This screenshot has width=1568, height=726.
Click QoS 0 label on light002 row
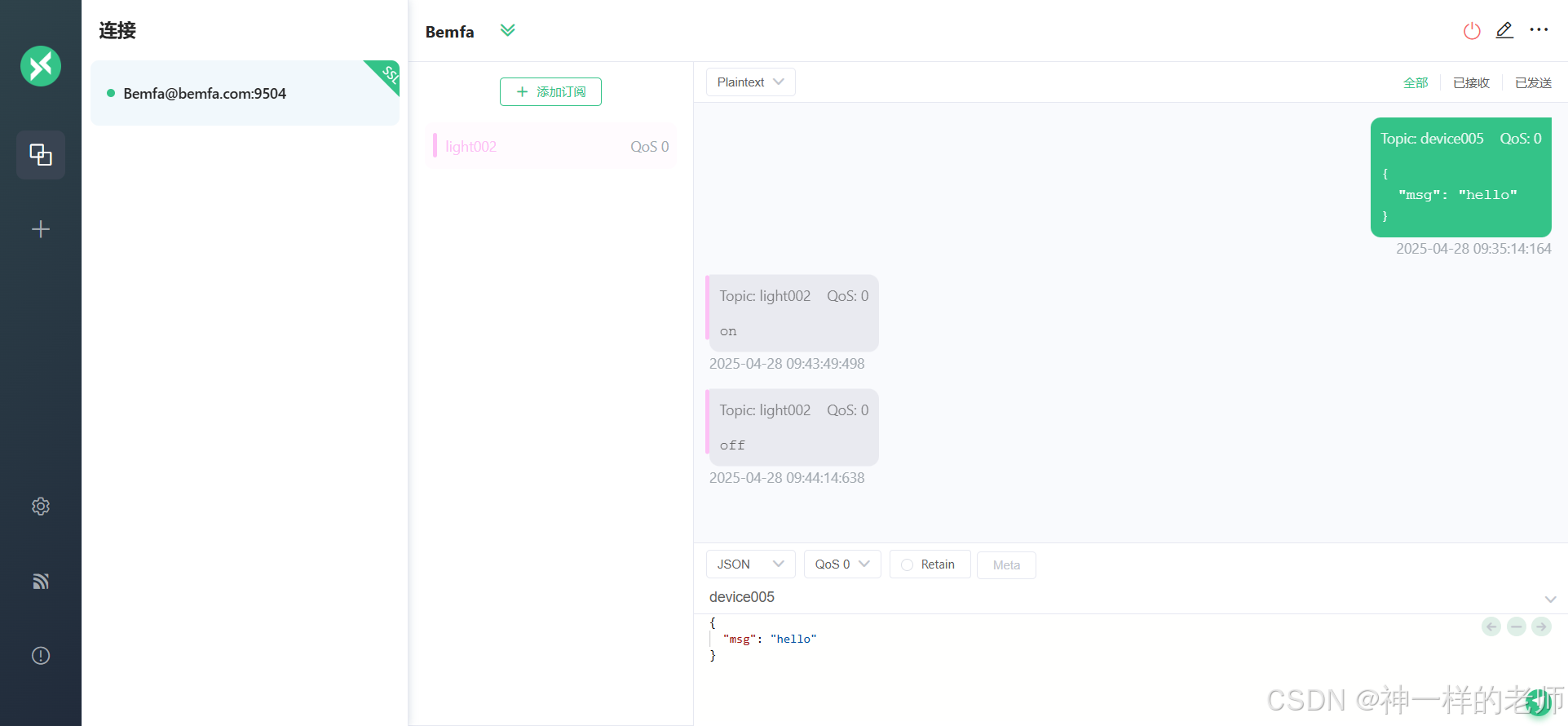(x=649, y=147)
